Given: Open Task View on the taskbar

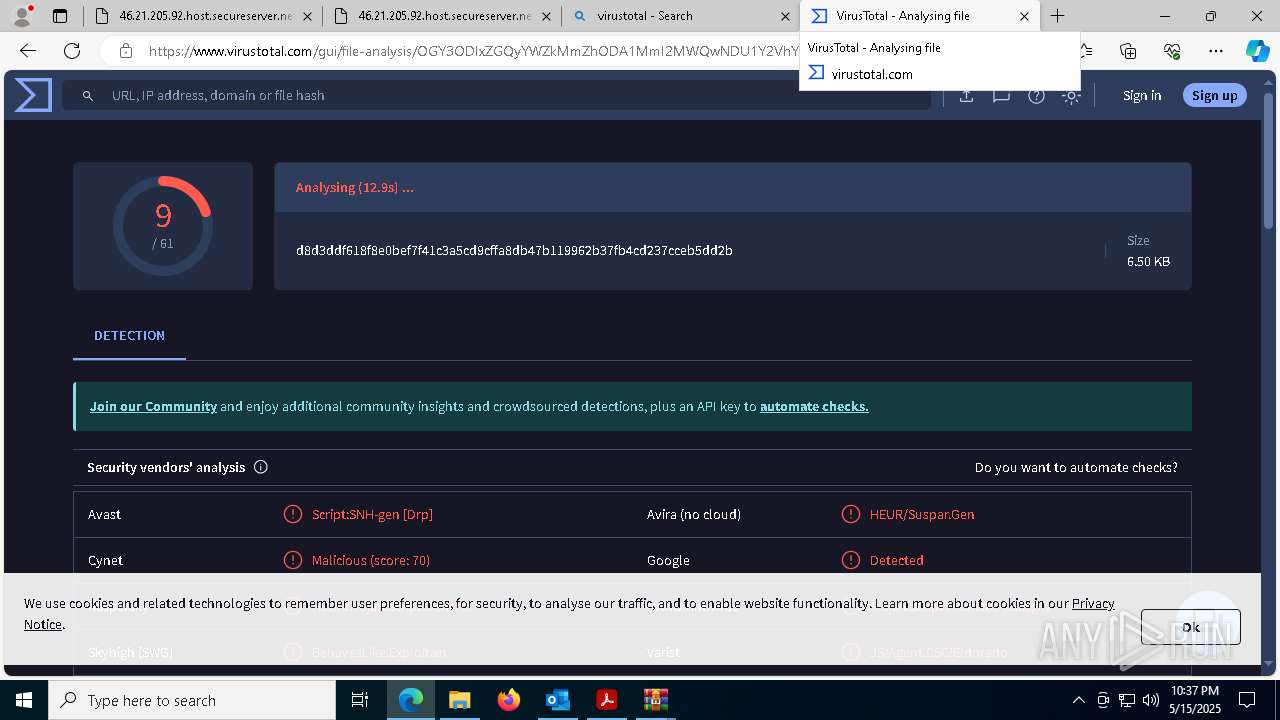Looking at the screenshot, I should 360,700.
